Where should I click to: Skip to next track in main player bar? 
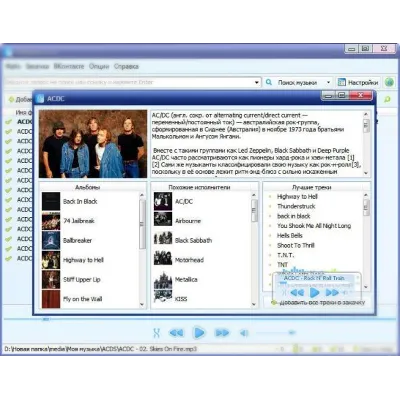pos(222,333)
